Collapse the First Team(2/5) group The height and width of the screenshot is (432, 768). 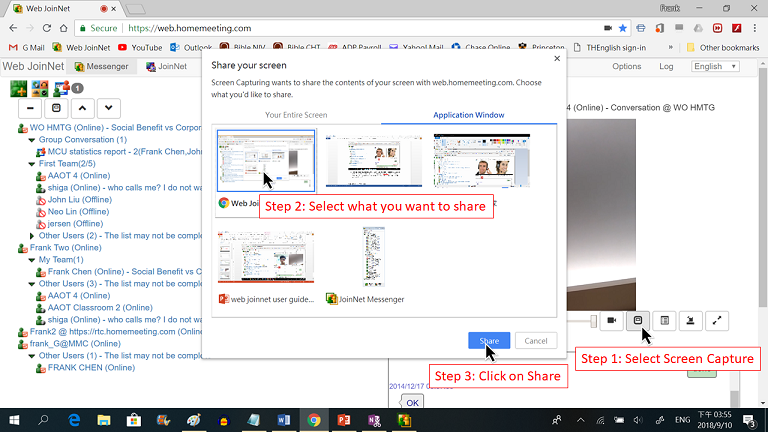pos(32,163)
